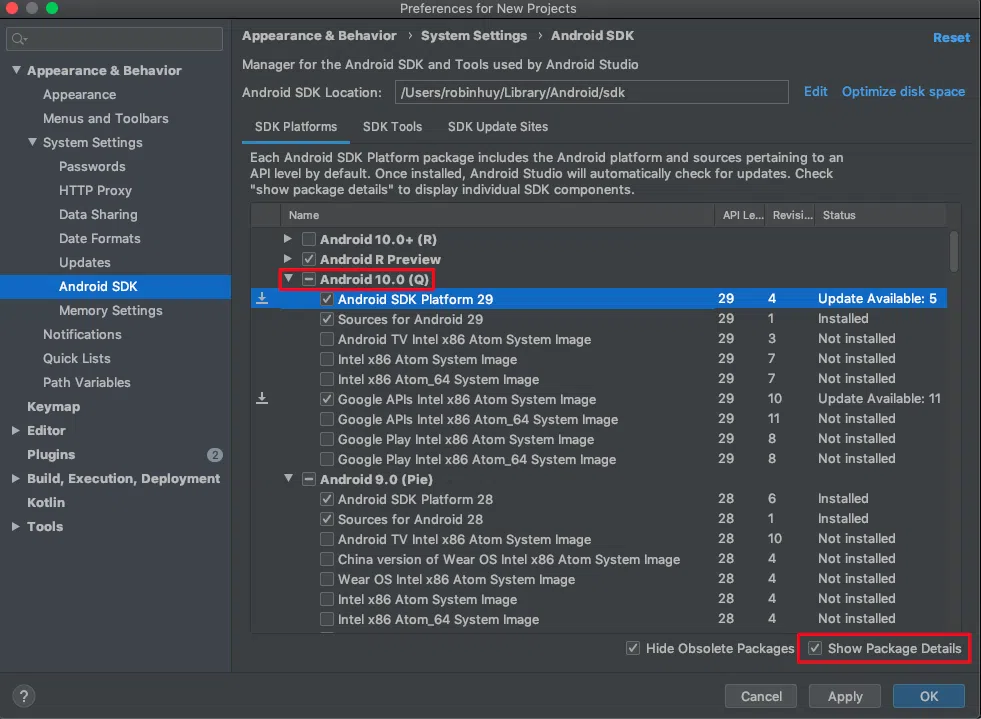Click Optimize disk space link
This screenshot has height=719, width=981.
pyautogui.click(x=903, y=92)
